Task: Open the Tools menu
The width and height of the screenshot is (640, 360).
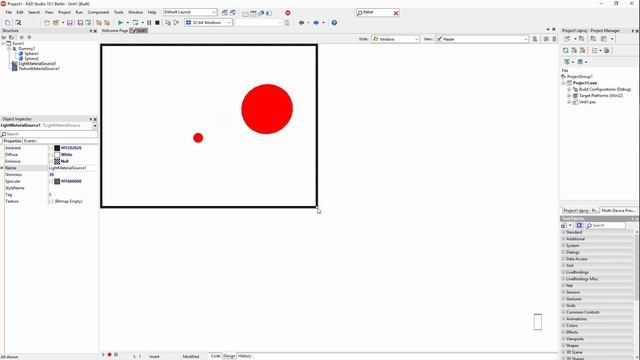Action: point(119,12)
